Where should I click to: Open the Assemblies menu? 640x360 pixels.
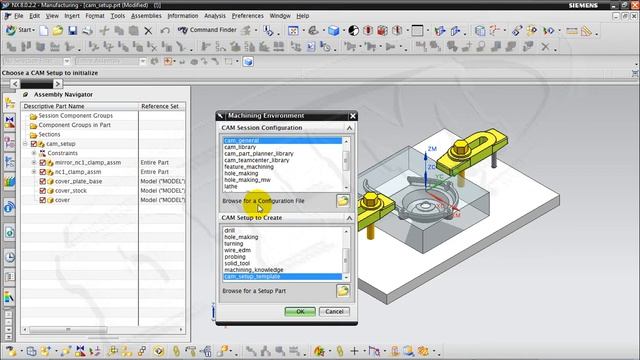(146, 16)
